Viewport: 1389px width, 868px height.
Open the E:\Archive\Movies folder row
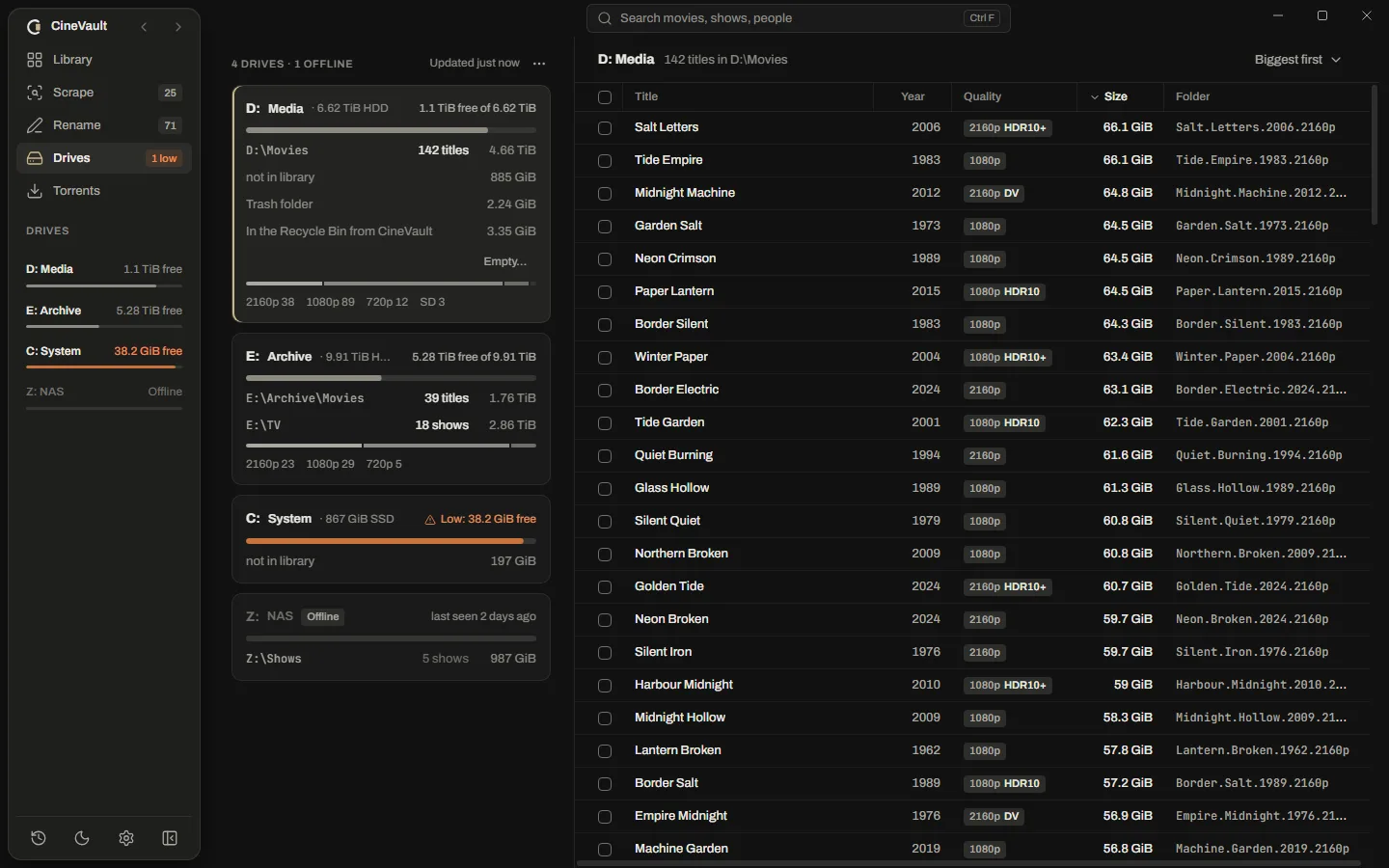391,398
